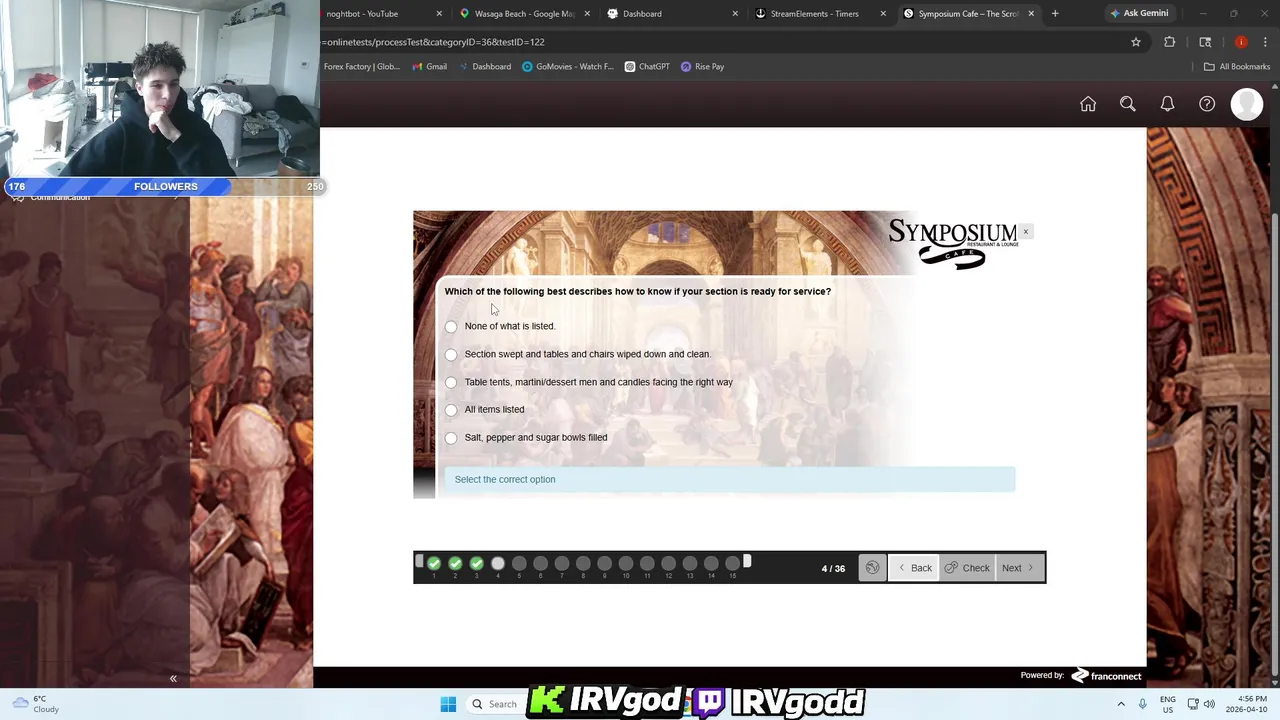The height and width of the screenshot is (720, 1280).
Task: Jump to question 1 progress dot
Action: pos(434,564)
